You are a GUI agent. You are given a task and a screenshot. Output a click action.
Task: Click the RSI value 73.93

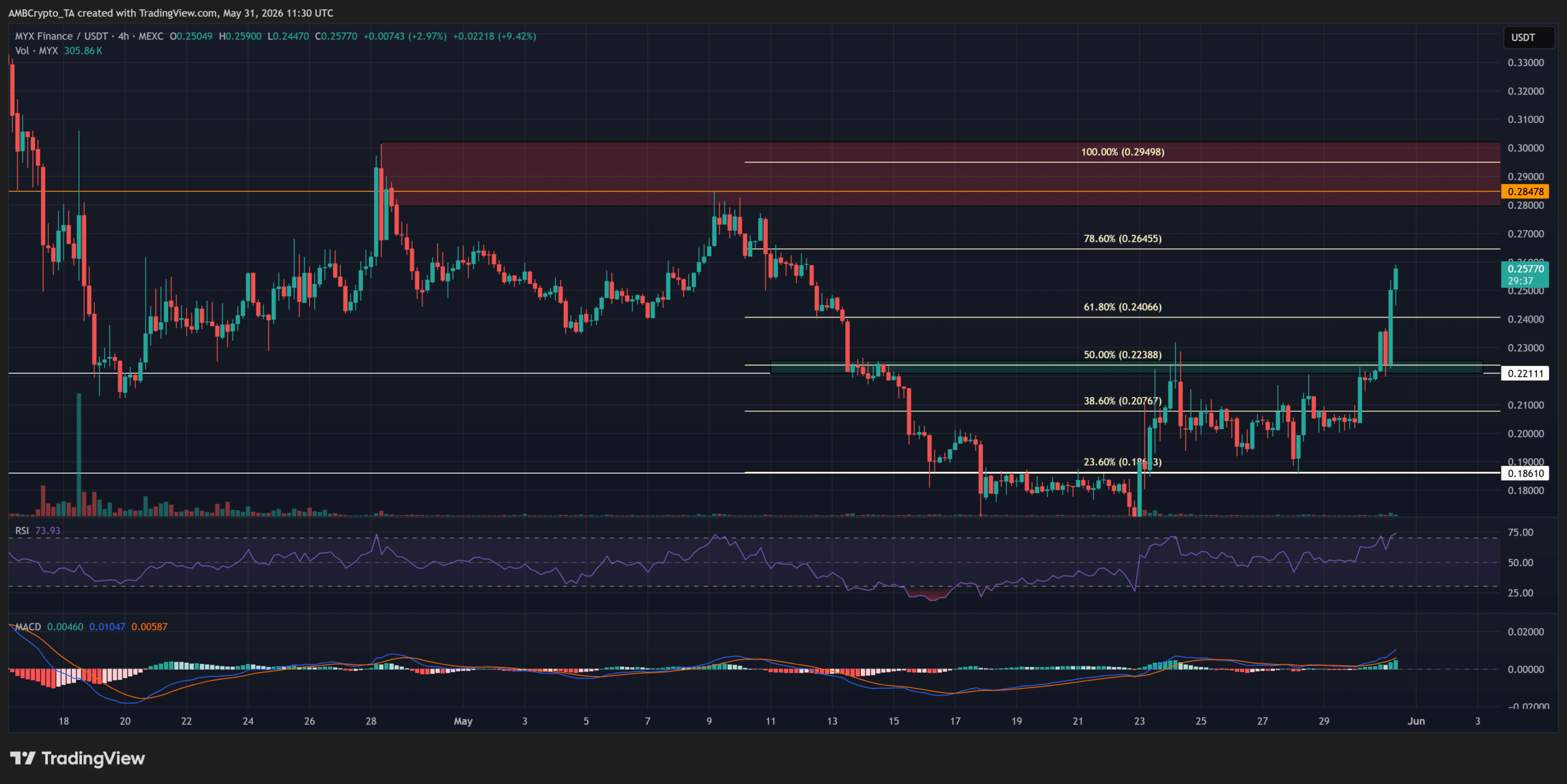tap(48, 531)
